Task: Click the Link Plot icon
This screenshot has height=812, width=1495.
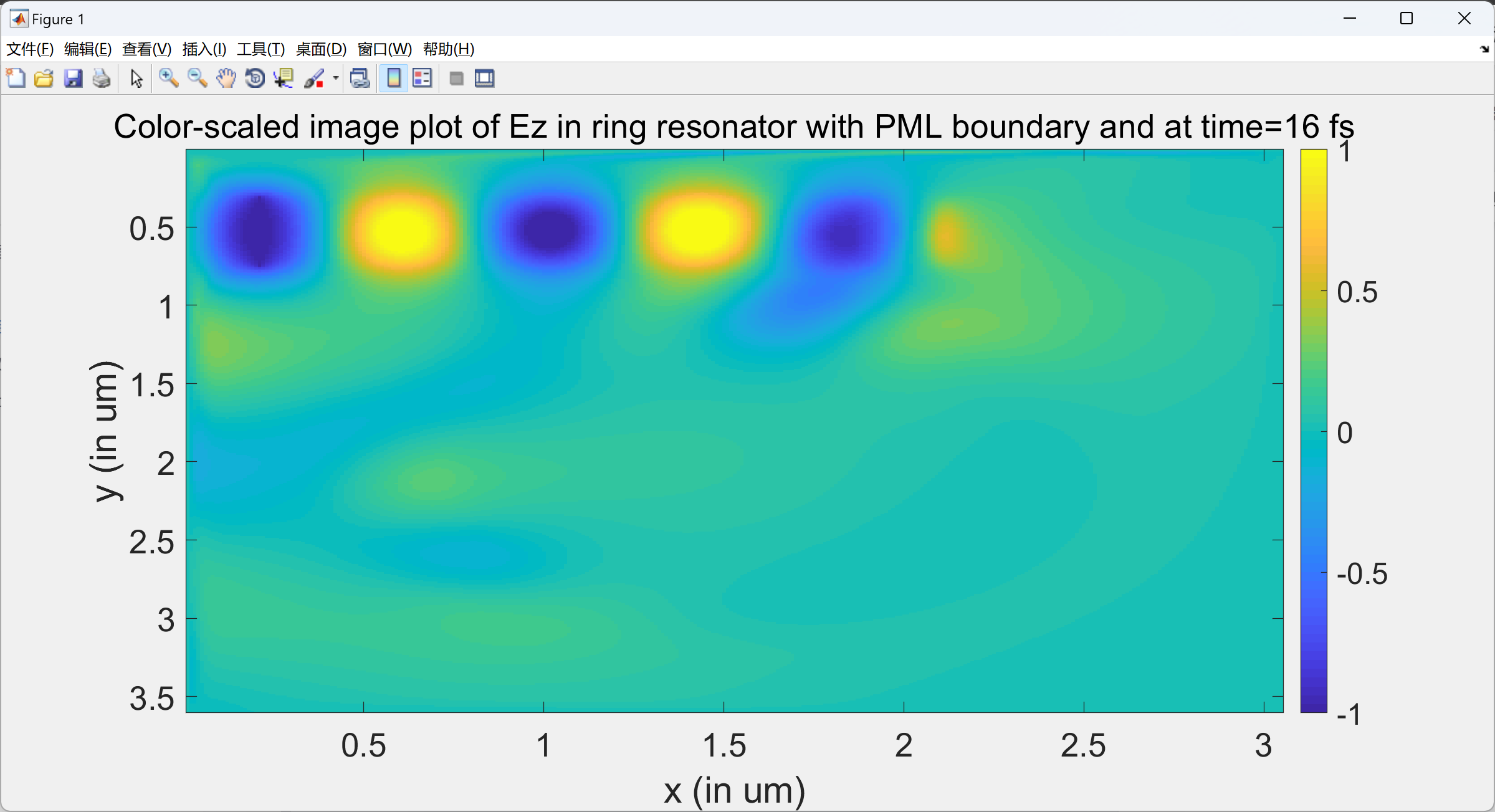Action: pos(360,79)
